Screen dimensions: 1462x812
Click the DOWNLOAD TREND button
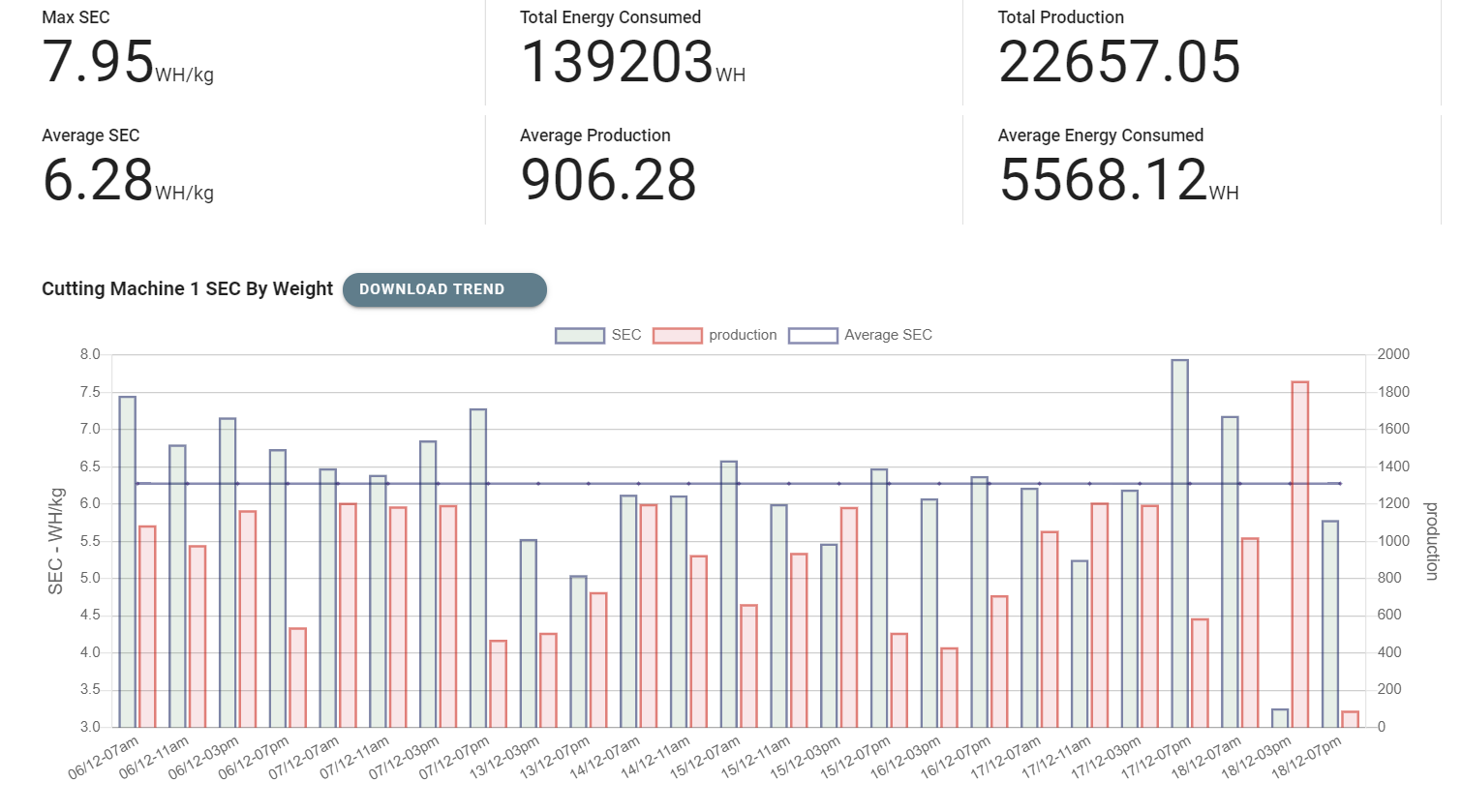coord(444,289)
